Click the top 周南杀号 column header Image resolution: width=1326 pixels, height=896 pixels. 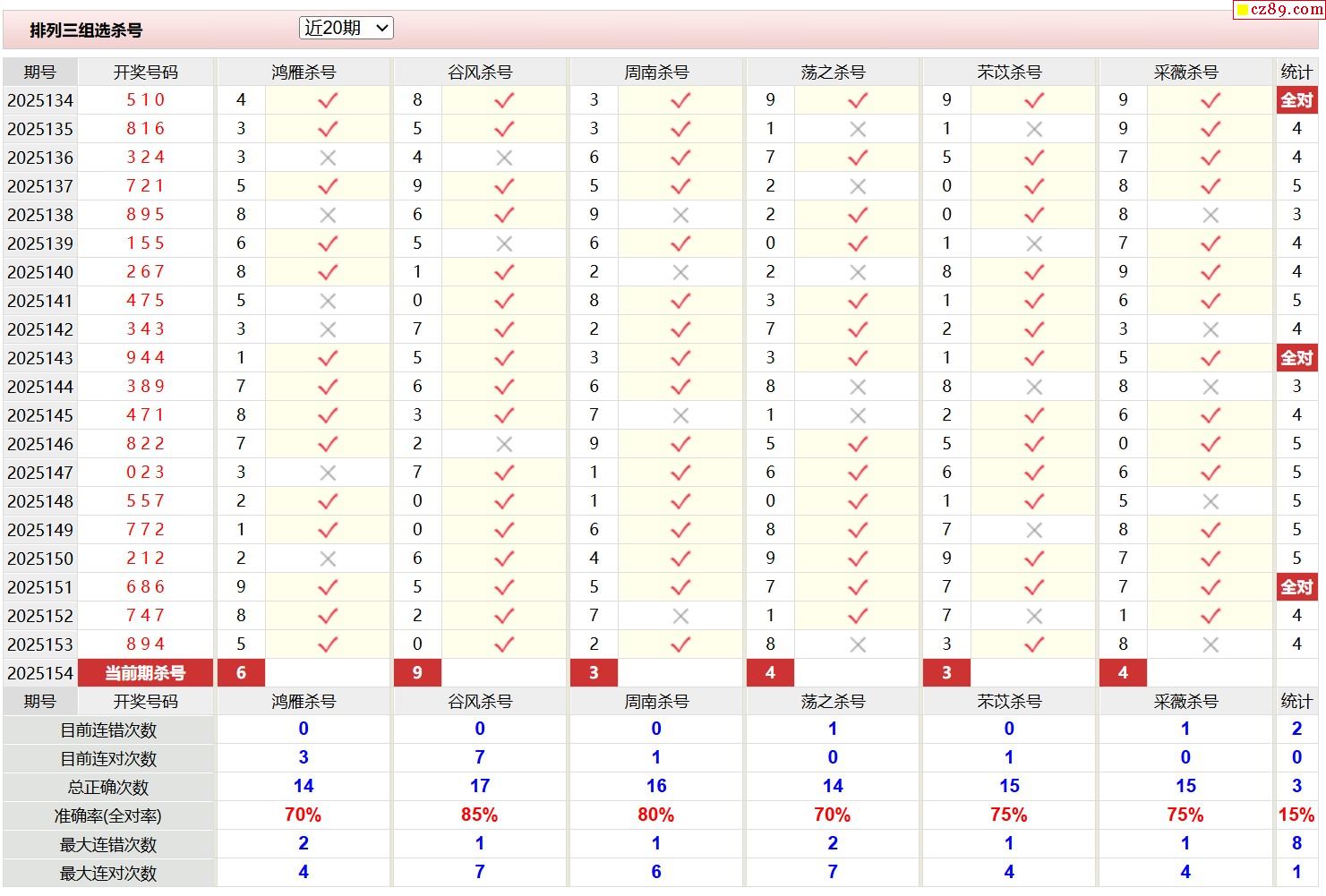click(x=656, y=73)
